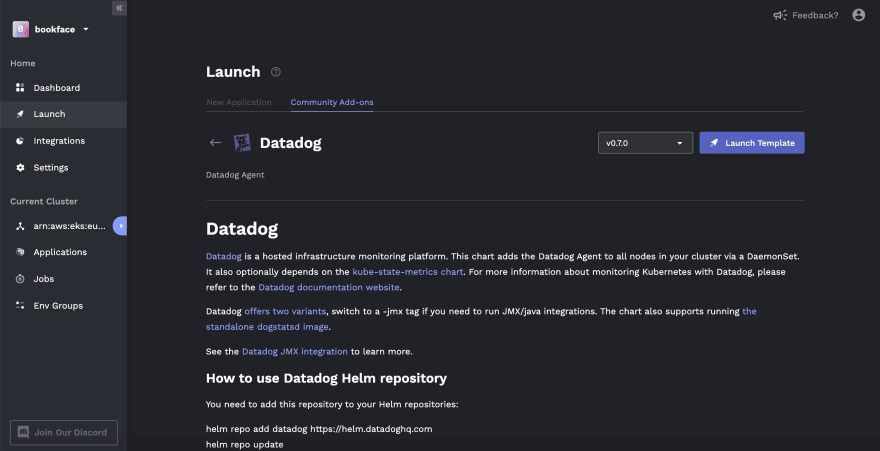Click the Integrations icon
Image resolution: width=880 pixels, height=451 pixels.
[20, 141]
